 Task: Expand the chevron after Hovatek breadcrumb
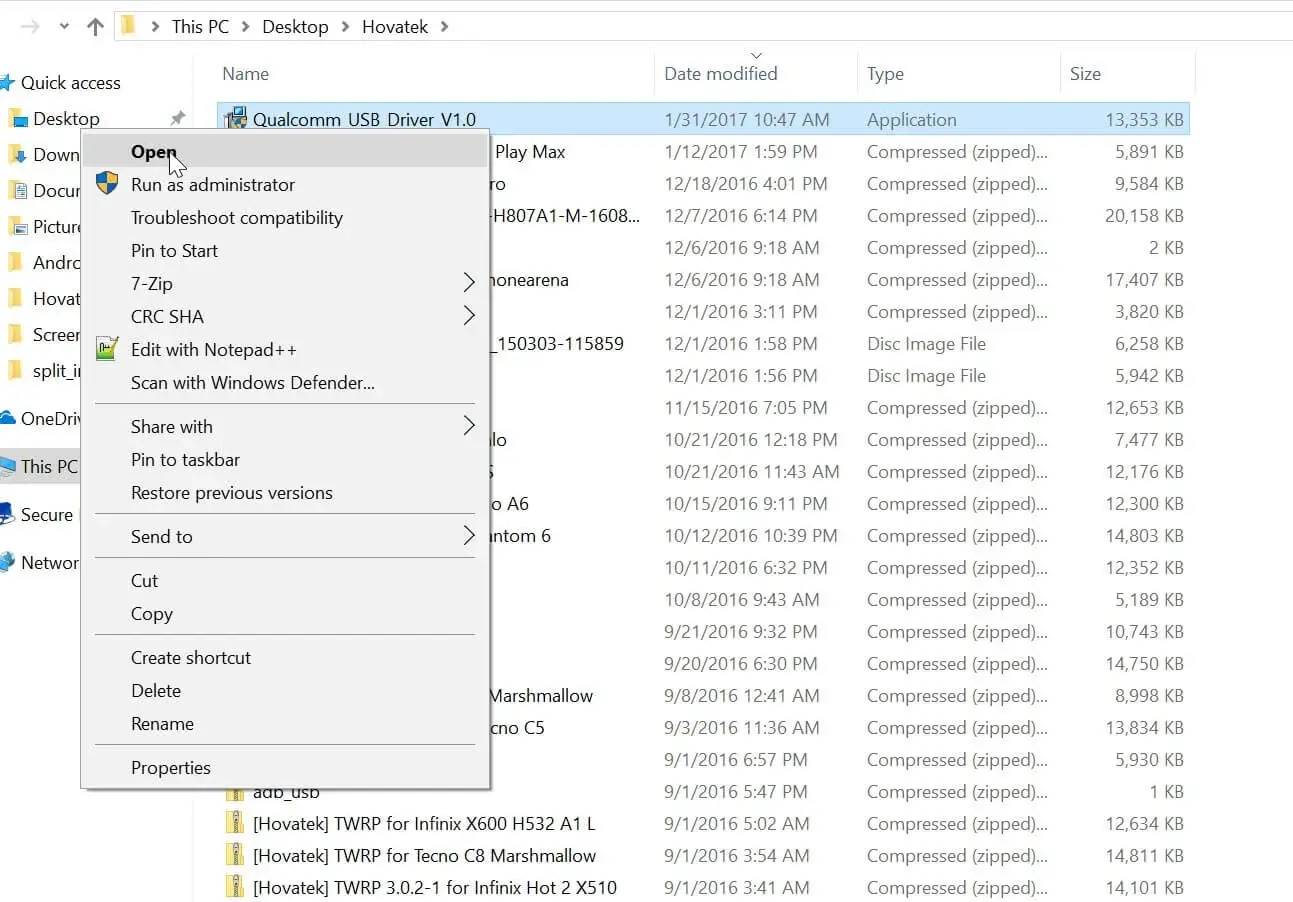pos(444,27)
